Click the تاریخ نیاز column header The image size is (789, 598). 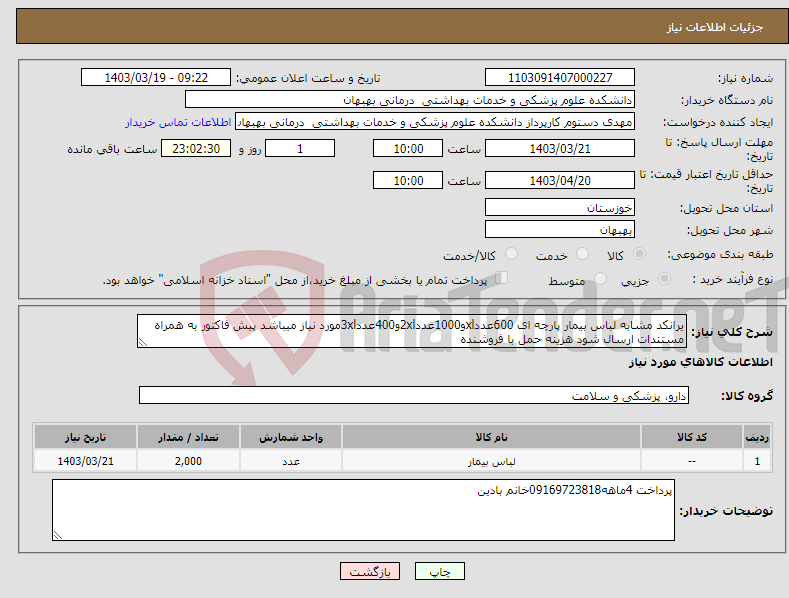coord(86,436)
